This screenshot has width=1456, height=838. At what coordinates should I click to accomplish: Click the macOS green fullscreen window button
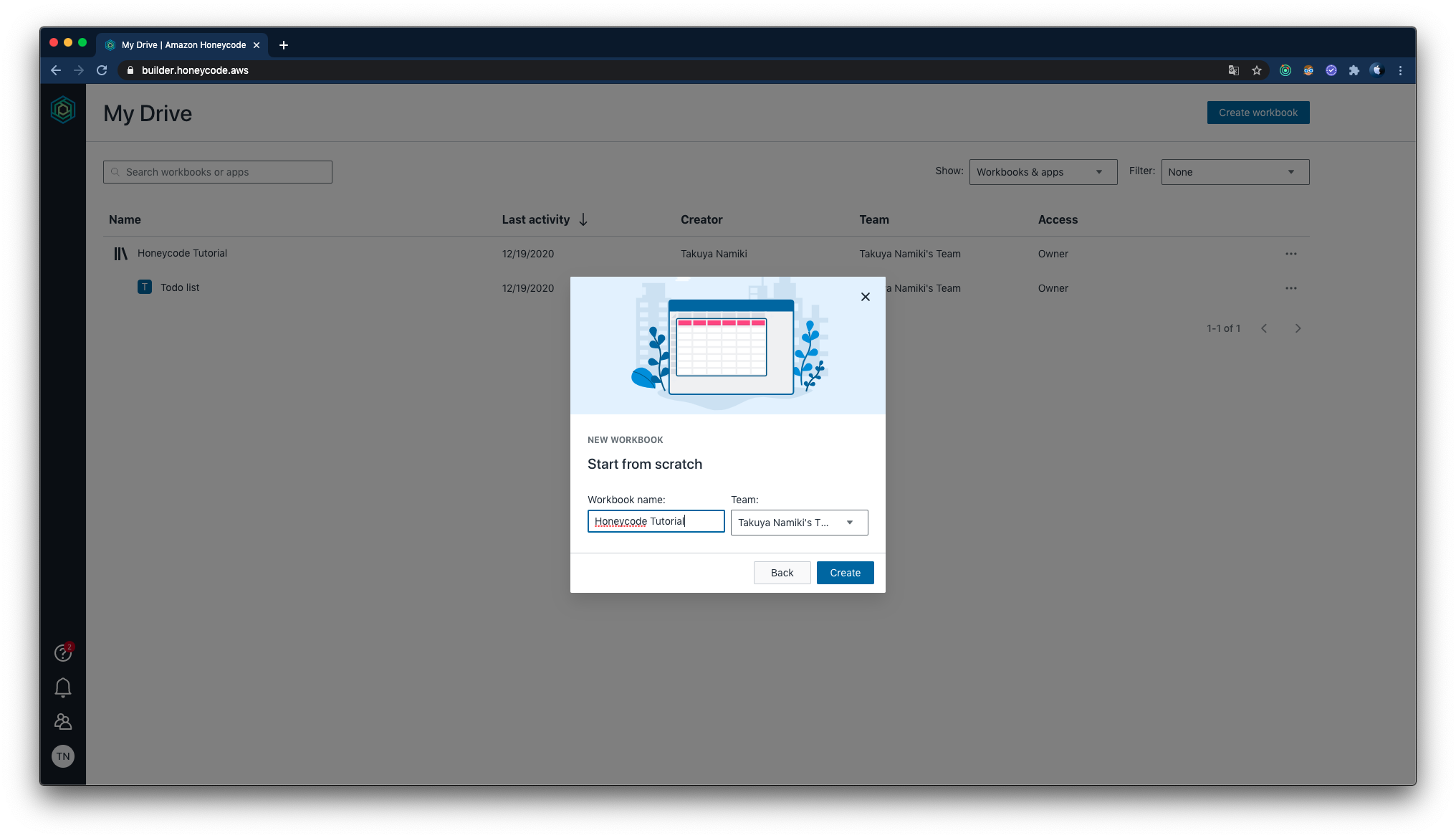pos(82,42)
